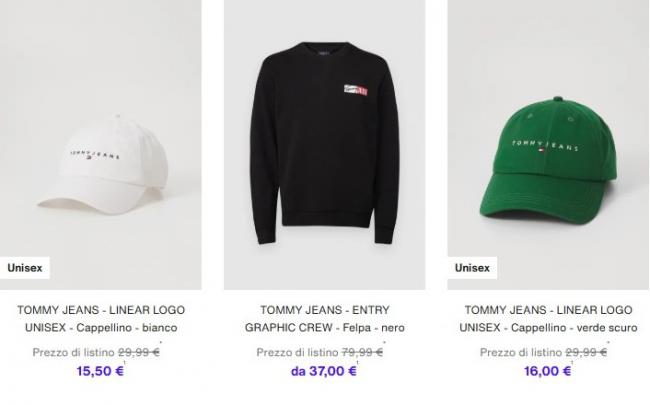Image resolution: width=650 pixels, height=405 pixels.
Task: Click the sweatshirt's neck label
Action: [x=324, y=53]
